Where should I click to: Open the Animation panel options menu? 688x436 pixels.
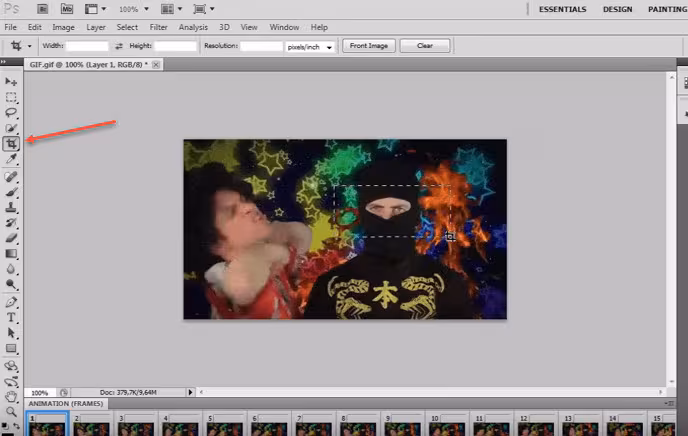pos(670,403)
